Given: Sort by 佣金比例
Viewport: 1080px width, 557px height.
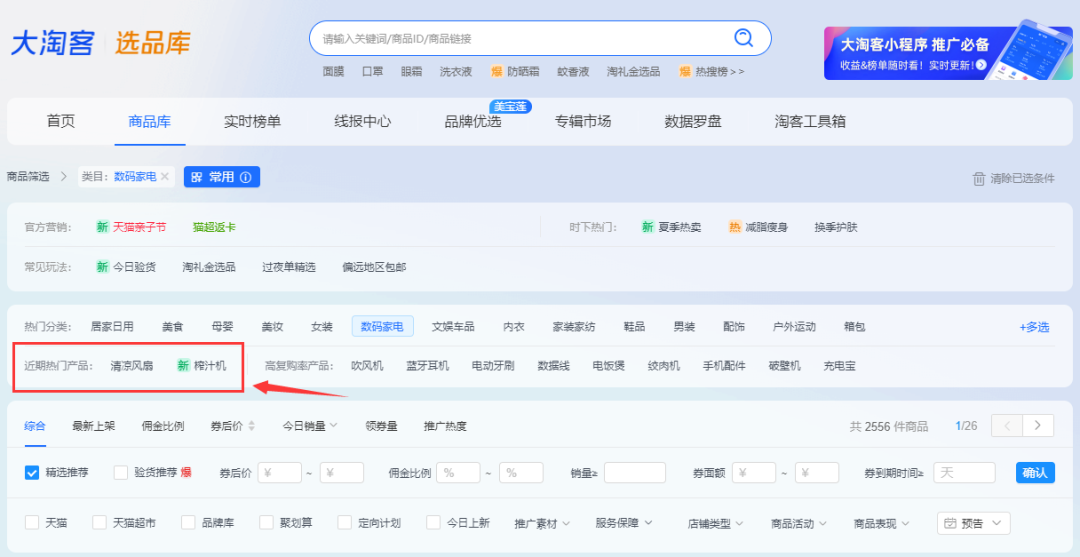Looking at the screenshot, I should 163,426.
